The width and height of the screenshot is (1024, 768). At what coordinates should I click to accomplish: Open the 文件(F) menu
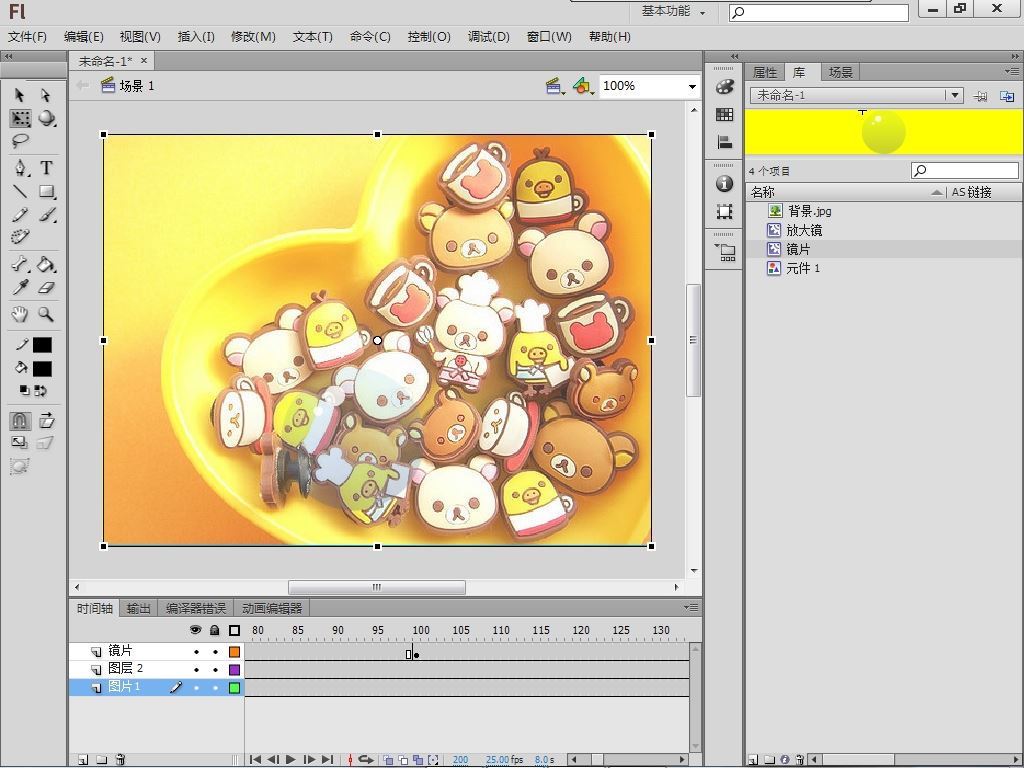click(x=27, y=37)
